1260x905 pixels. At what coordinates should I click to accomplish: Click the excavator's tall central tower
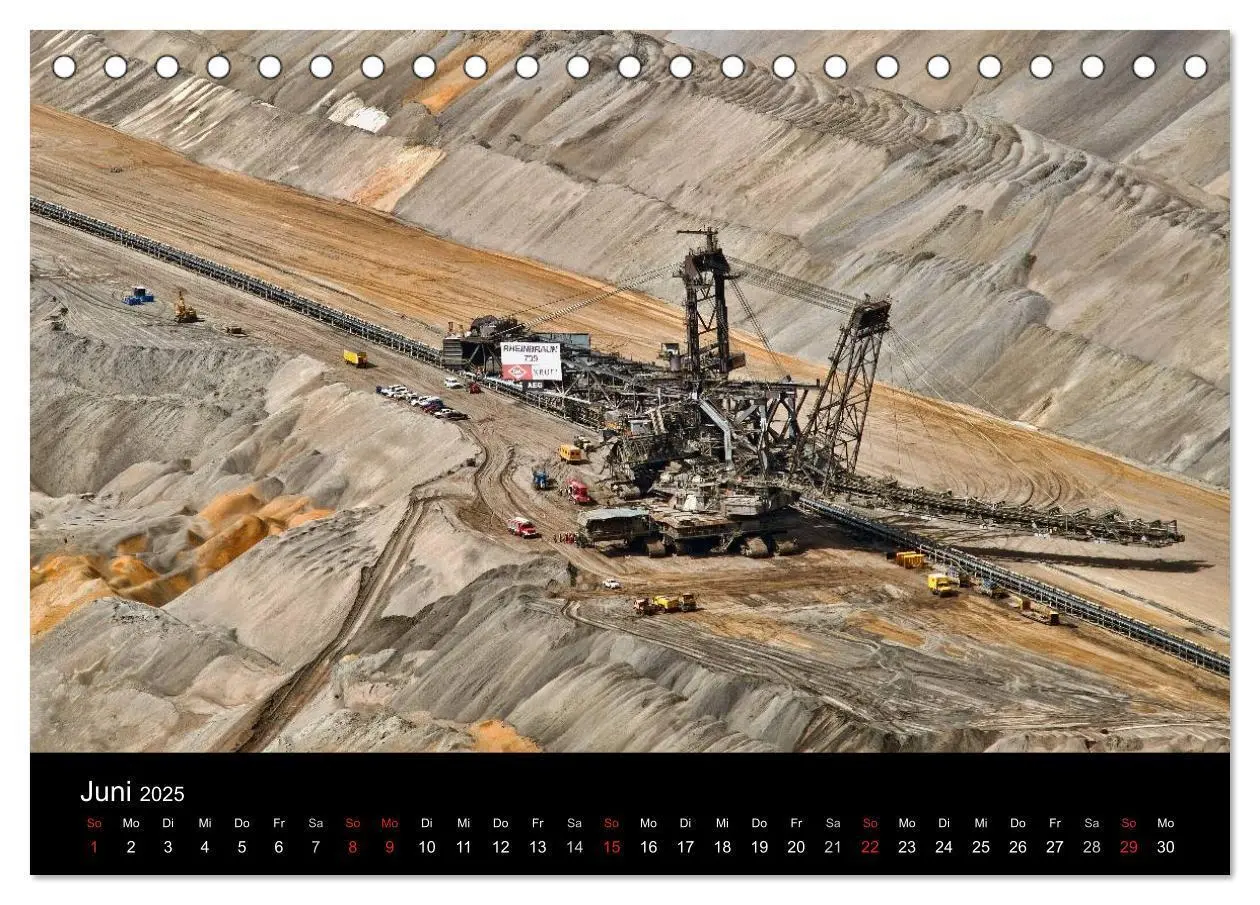[708, 300]
